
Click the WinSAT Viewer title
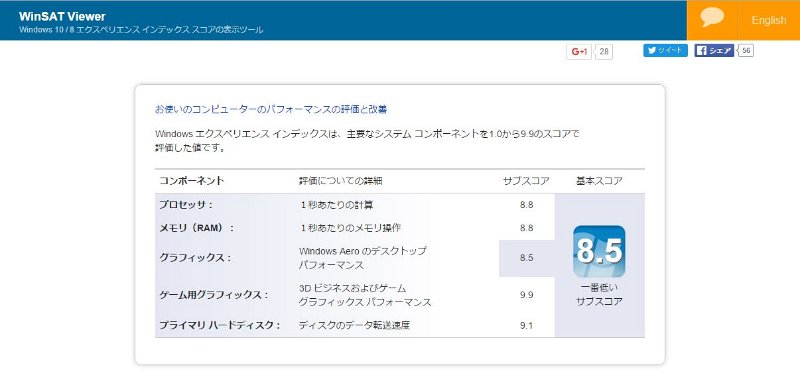tap(62, 16)
